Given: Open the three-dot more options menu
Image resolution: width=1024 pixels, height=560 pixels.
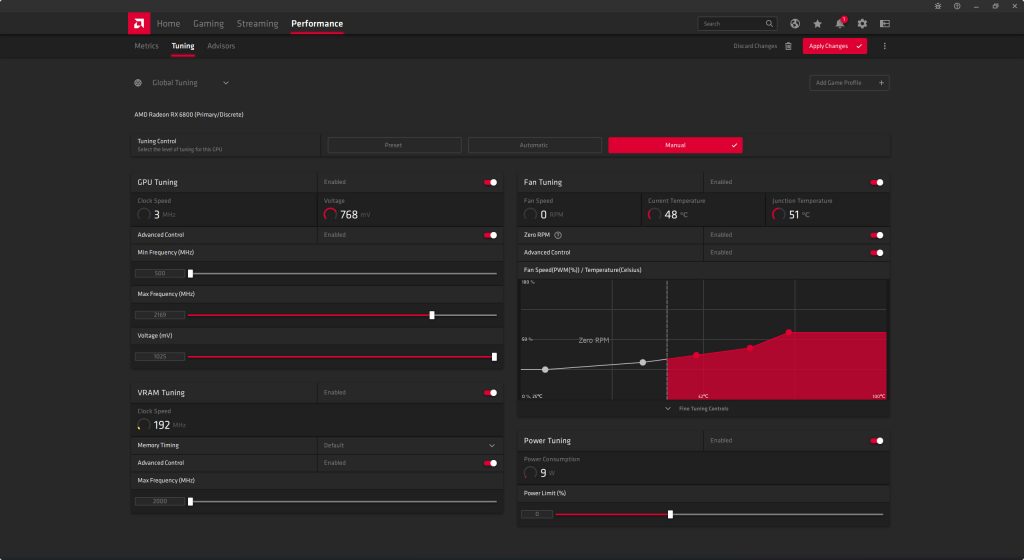Looking at the screenshot, I should (884, 46).
